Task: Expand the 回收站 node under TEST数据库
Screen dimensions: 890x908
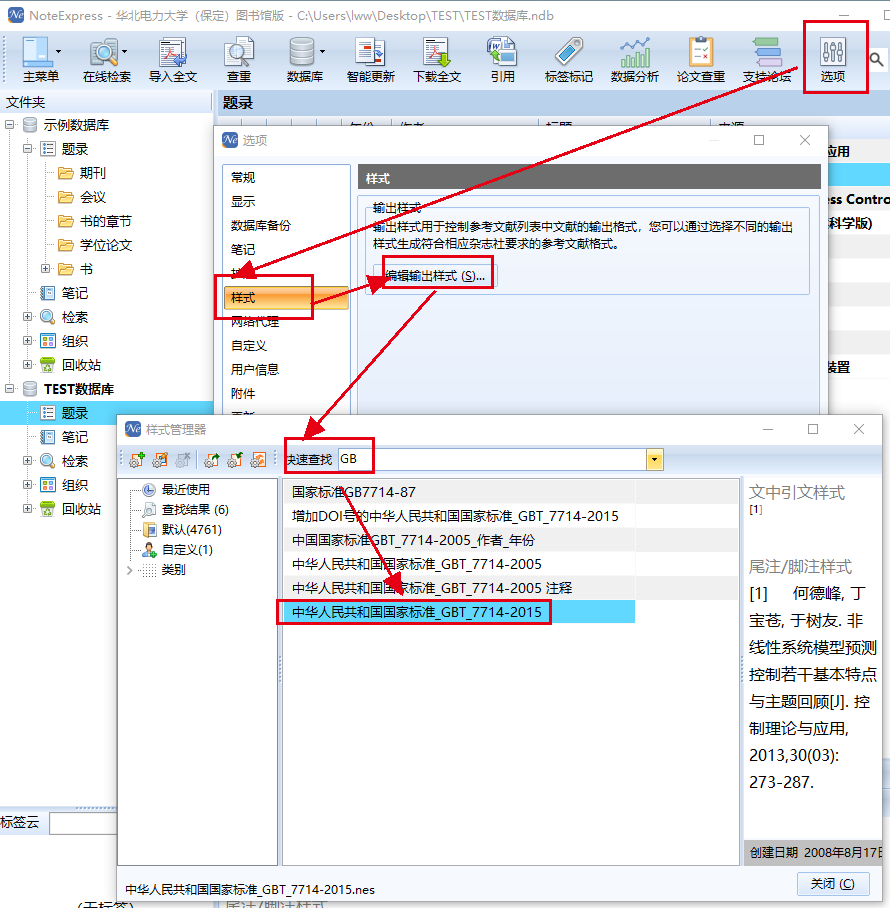Action: coord(27,508)
